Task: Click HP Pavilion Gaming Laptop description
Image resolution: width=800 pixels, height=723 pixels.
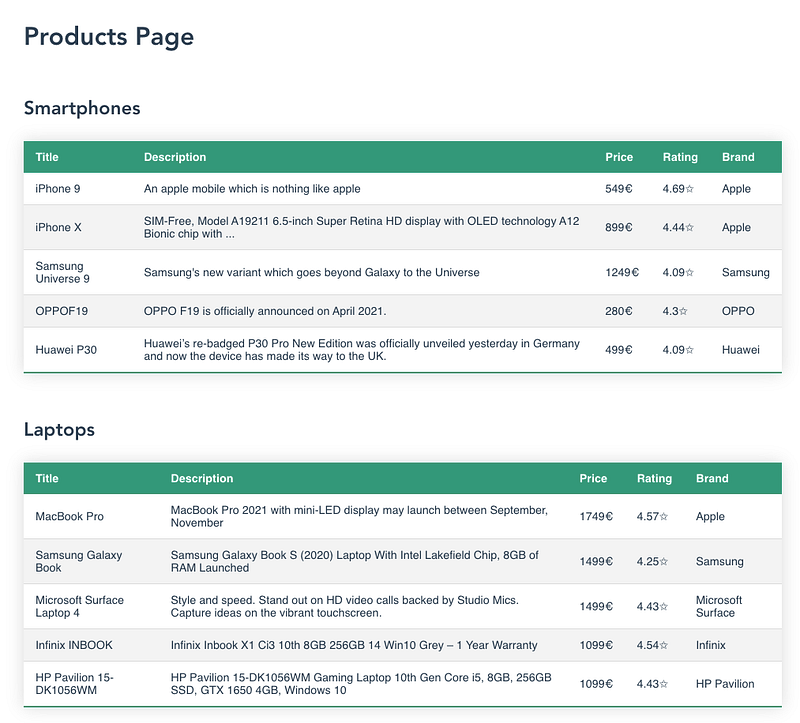Action: tap(361, 684)
